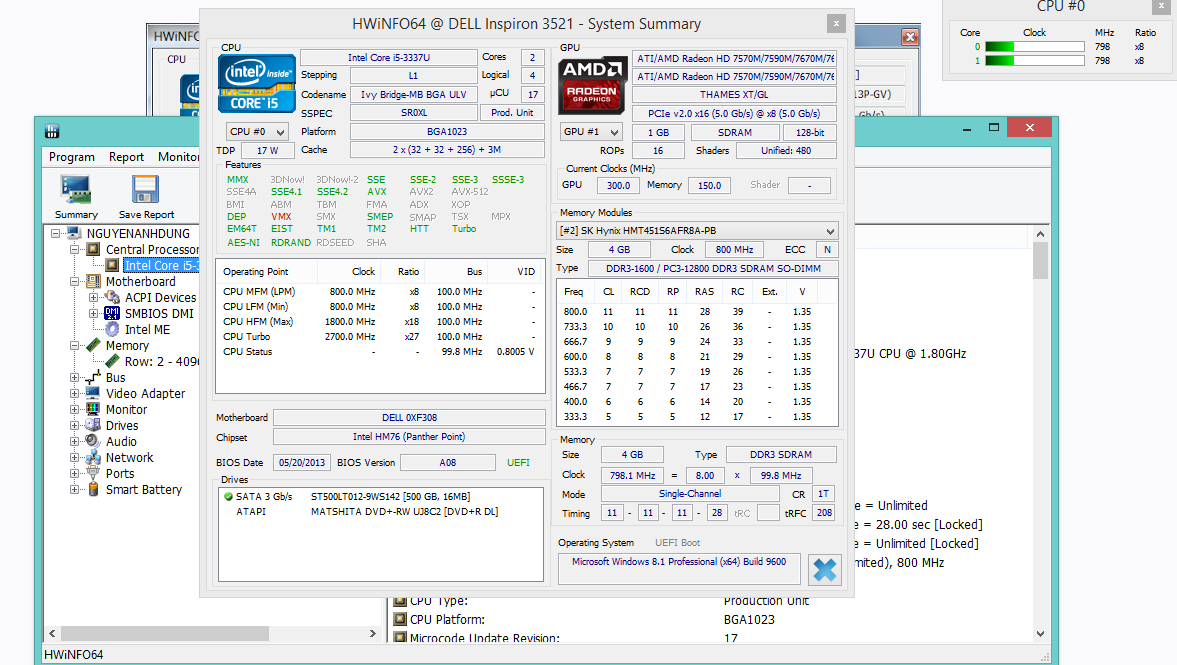Collapse the Motherboard tree node
This screenshot has height=665, width=1177.
75,282
